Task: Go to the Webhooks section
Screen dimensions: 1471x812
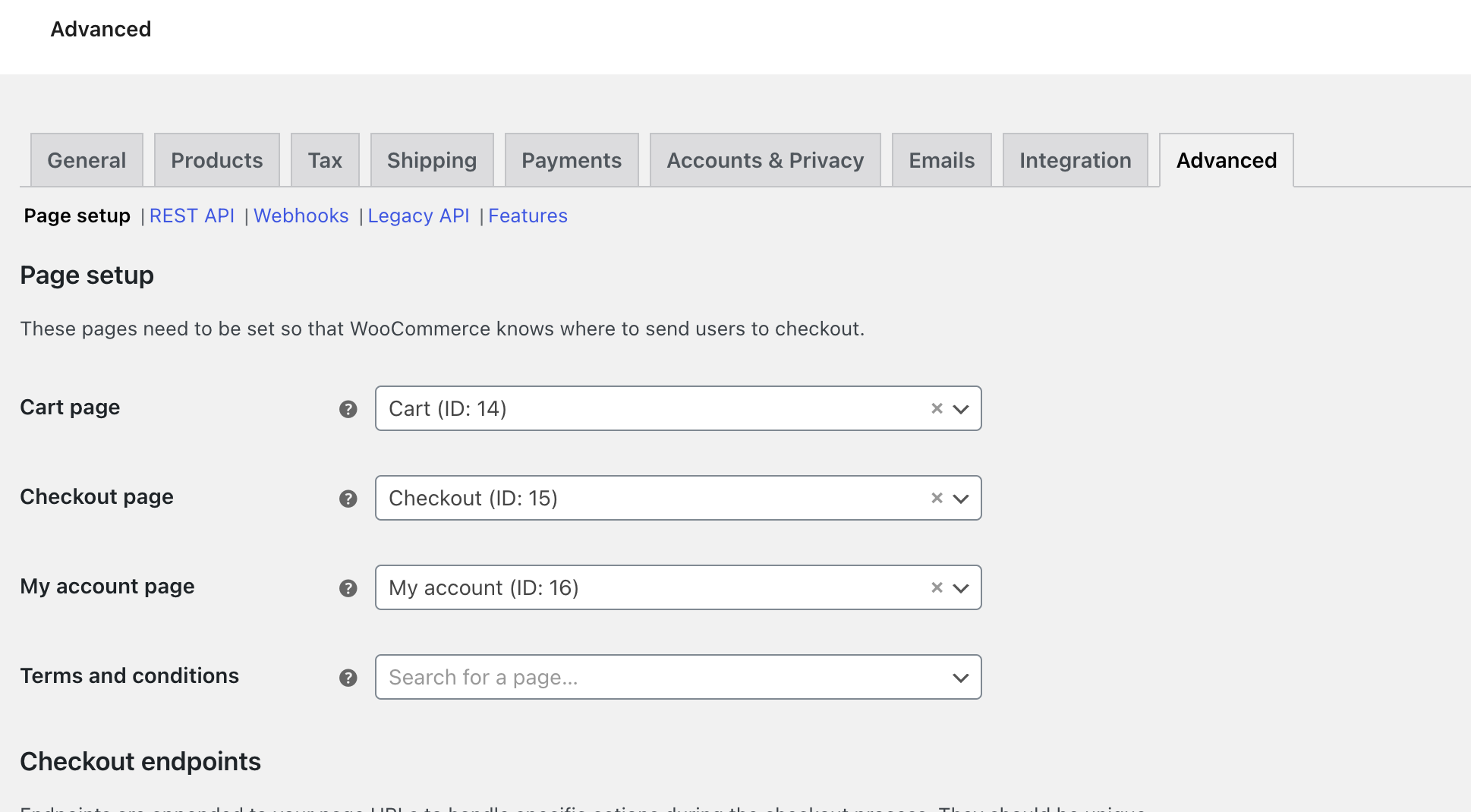Action: coord(301,216)
